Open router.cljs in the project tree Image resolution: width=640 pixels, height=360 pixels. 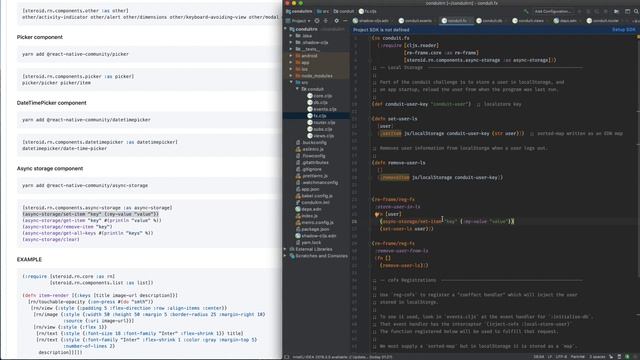[321, 122]
